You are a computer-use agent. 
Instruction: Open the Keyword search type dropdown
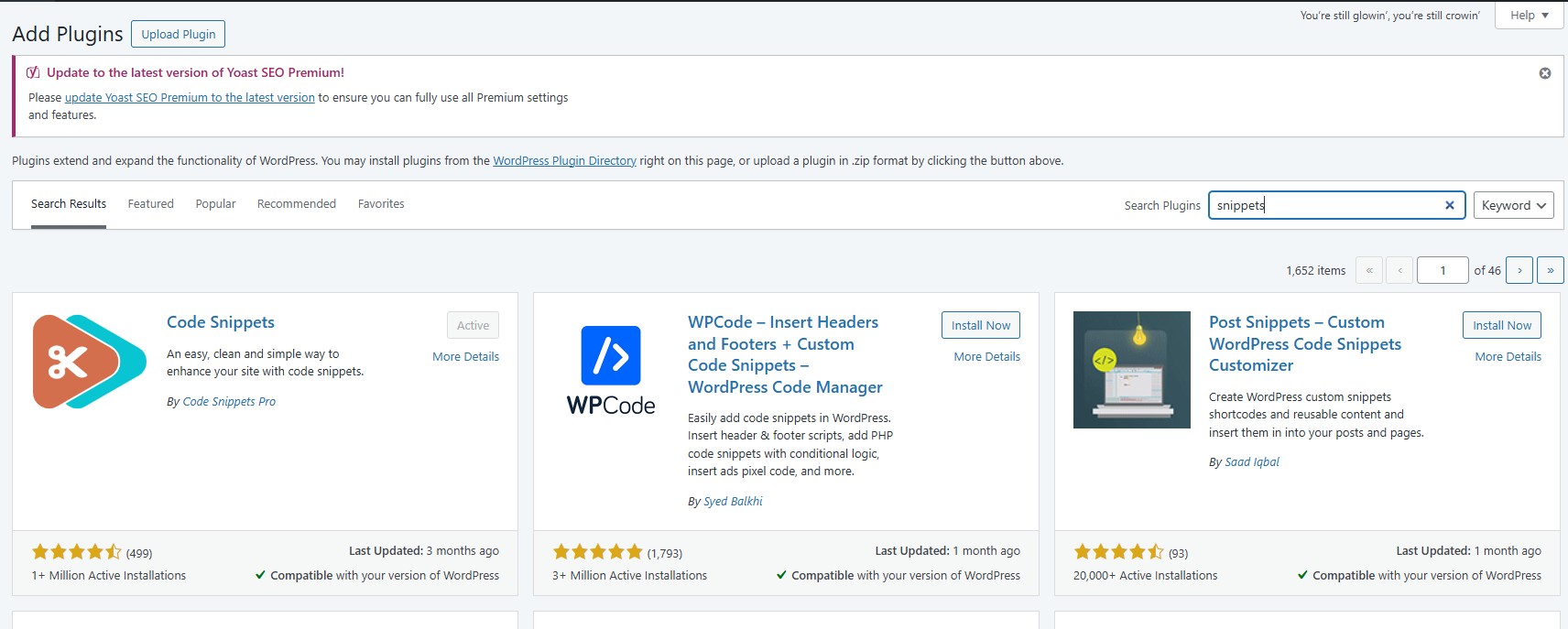pos(1514,205)
